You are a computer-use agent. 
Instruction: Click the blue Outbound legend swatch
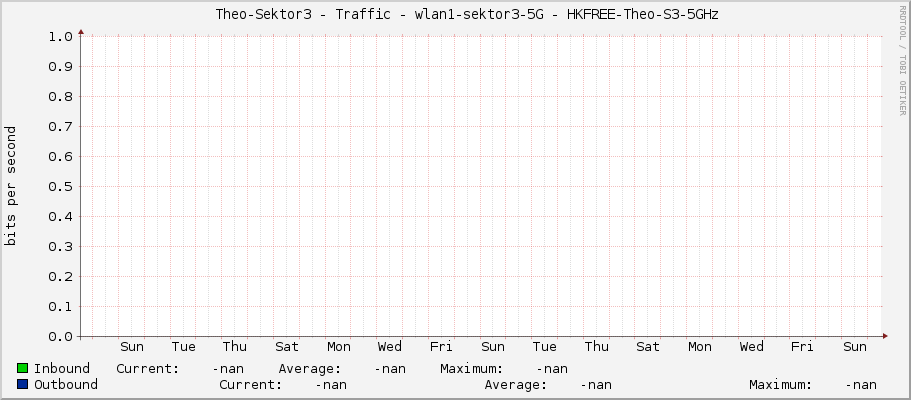point(23,384)
